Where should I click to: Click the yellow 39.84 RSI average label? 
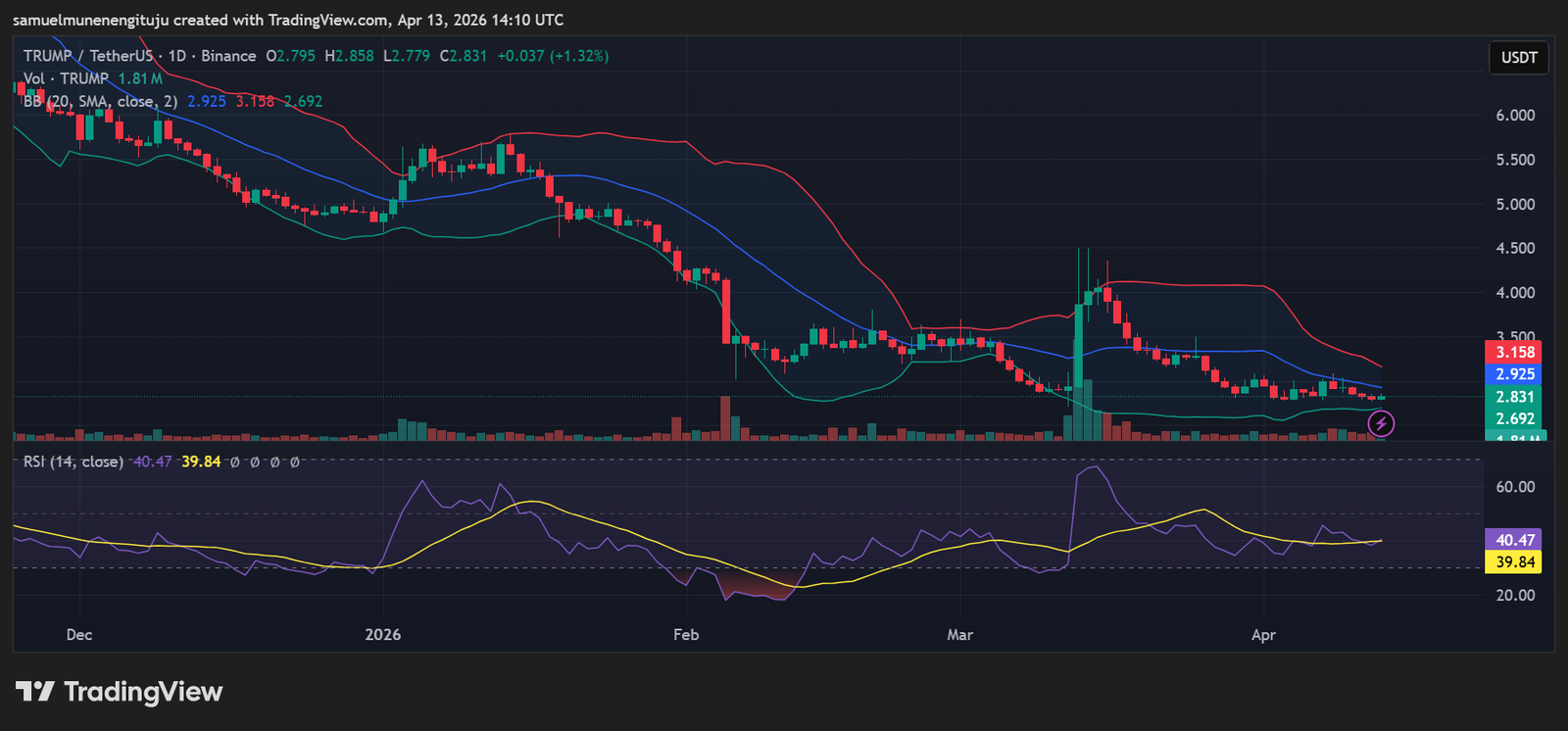tap(1514, 561)
